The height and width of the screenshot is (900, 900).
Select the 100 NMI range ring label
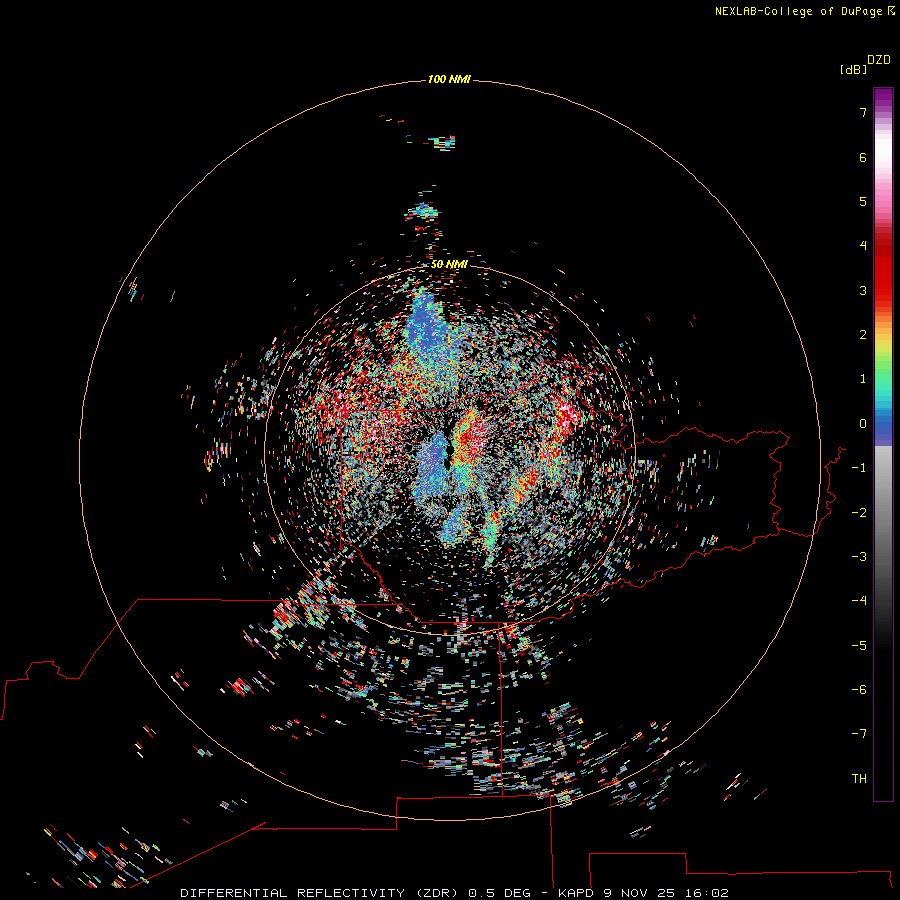click(449, 79)
